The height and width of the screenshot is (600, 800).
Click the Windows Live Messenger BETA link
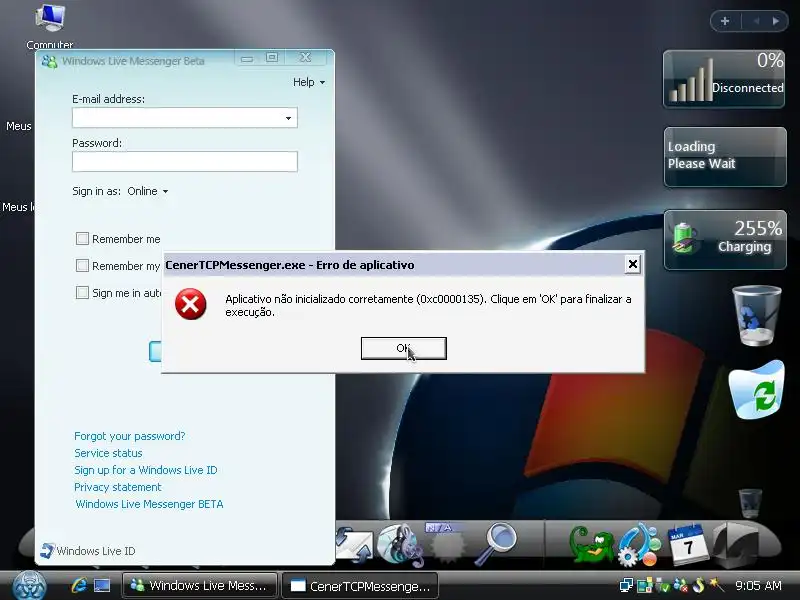[149, 504]
